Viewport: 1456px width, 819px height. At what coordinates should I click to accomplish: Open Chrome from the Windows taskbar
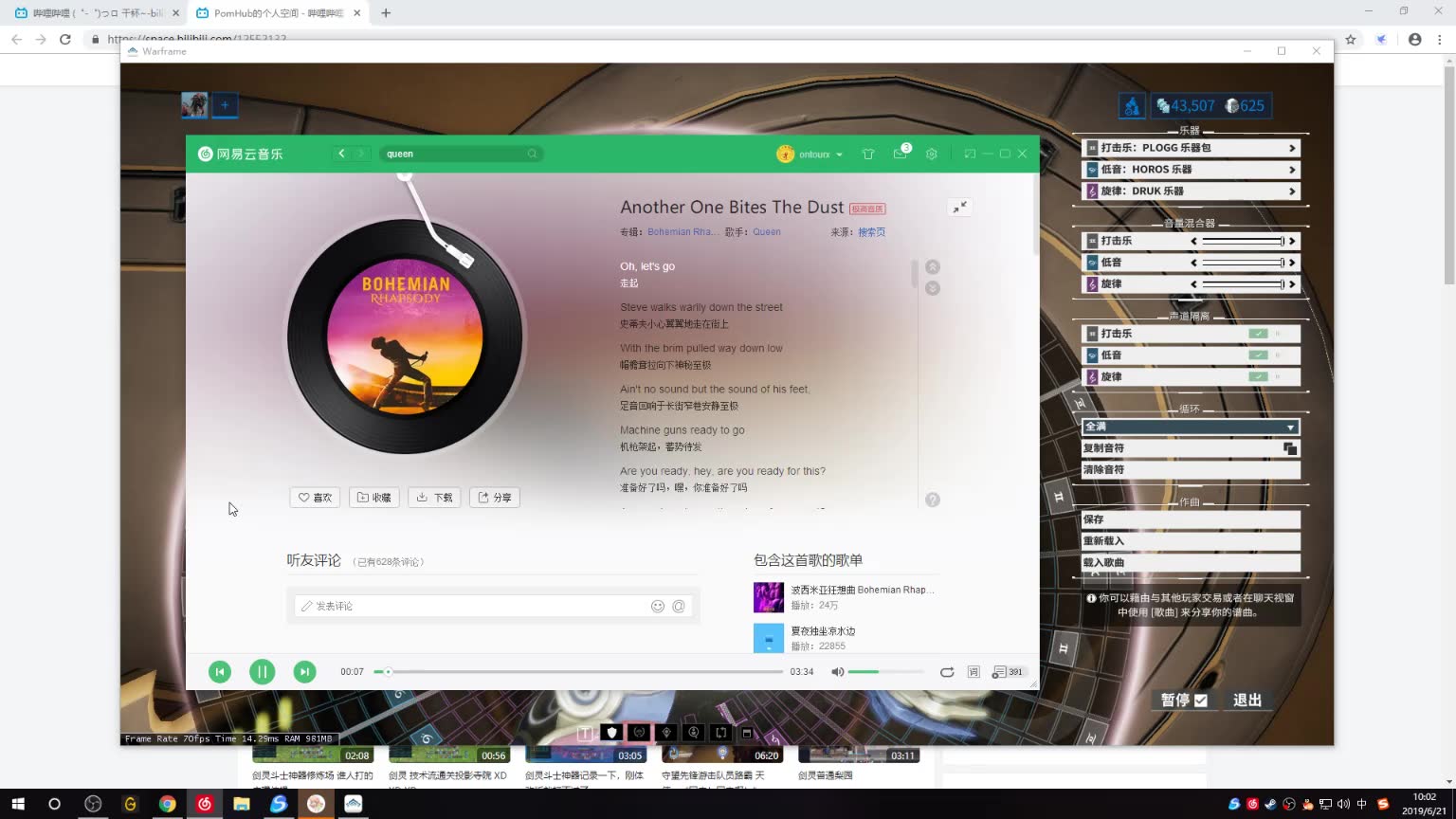(168, 804)
